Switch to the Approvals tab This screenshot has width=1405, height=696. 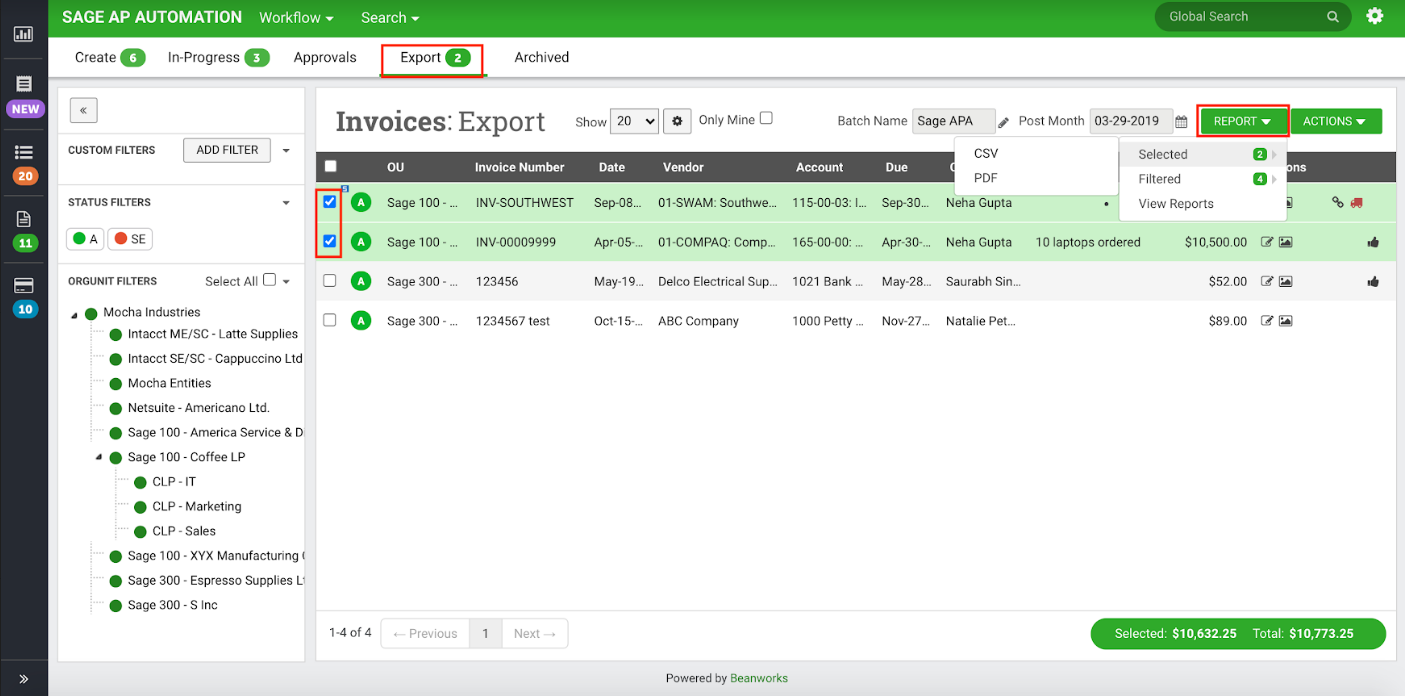[325, 57]
